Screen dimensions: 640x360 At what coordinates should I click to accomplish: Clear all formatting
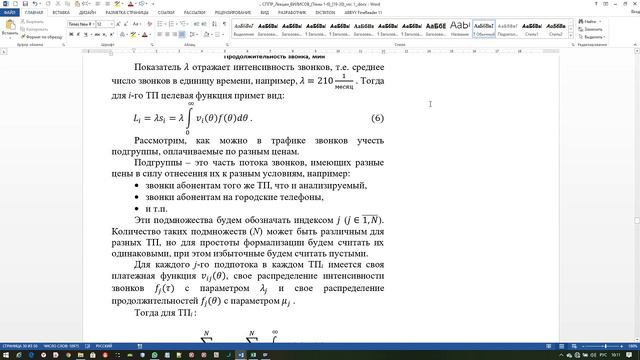pos(149,24)
